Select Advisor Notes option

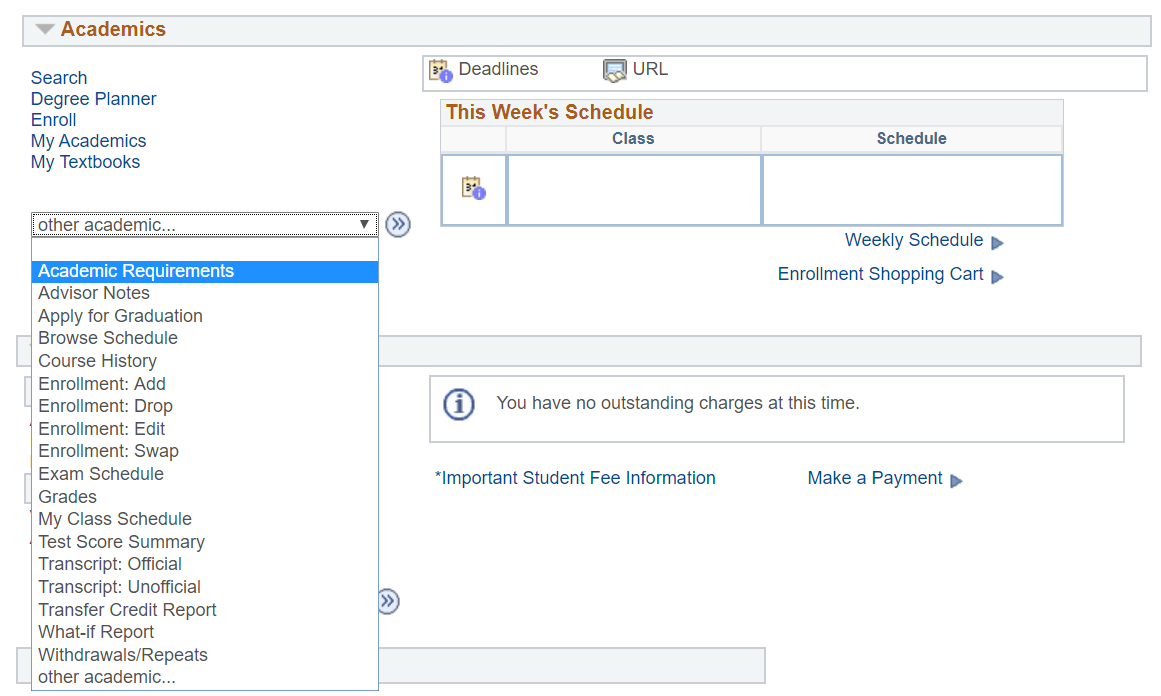tap(204, 293)
